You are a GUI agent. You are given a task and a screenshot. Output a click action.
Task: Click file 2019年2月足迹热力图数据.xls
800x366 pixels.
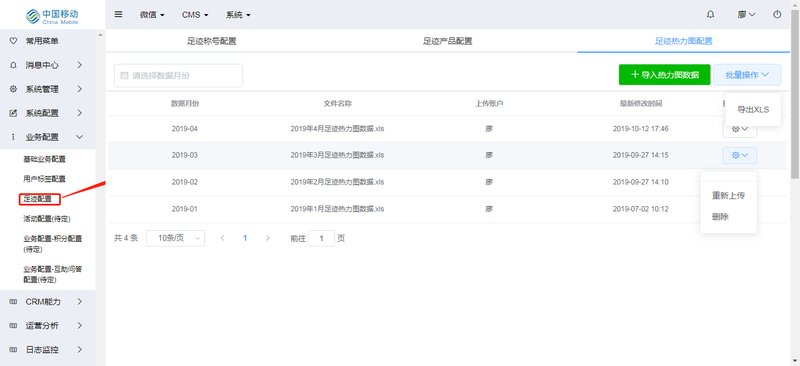(x=337, y=182)
